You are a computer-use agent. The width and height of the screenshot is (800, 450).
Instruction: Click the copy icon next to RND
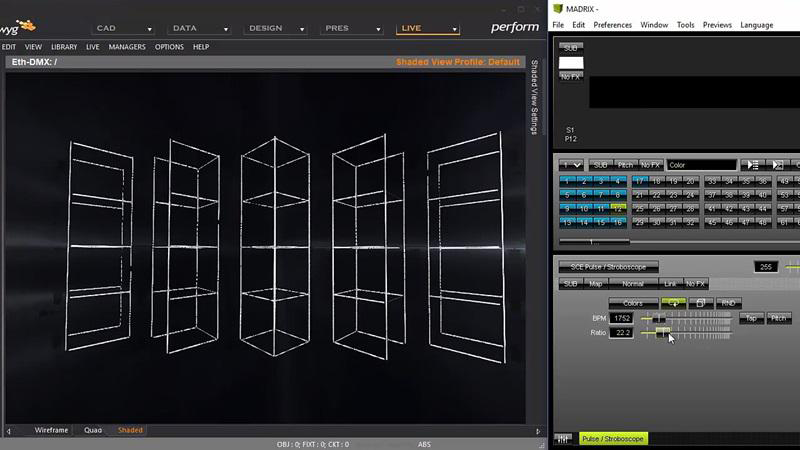pyautogui.click(x=701, y=303)
